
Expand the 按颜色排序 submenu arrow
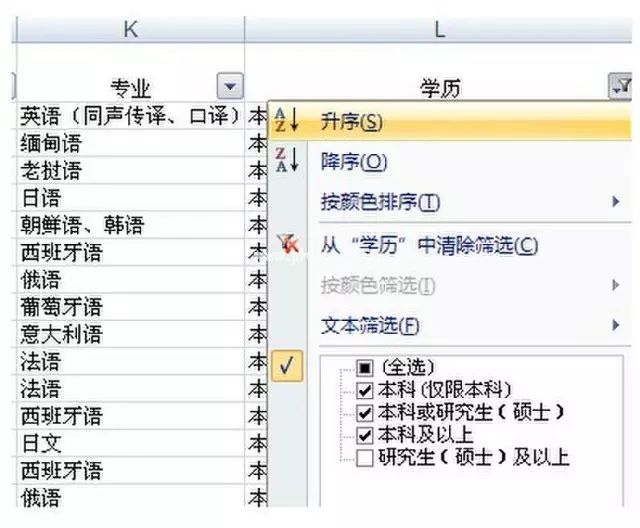(x=616, y=203)
